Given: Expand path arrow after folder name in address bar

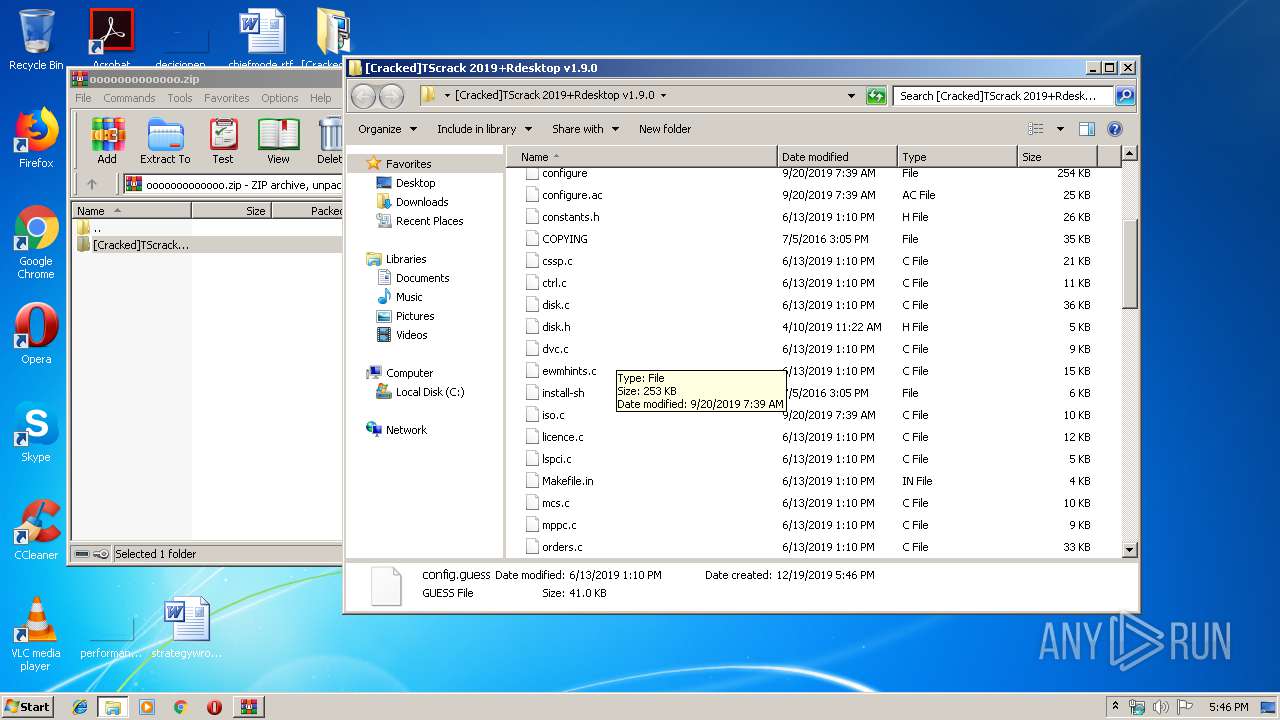Looking at the screenshot, I should 663,96.
